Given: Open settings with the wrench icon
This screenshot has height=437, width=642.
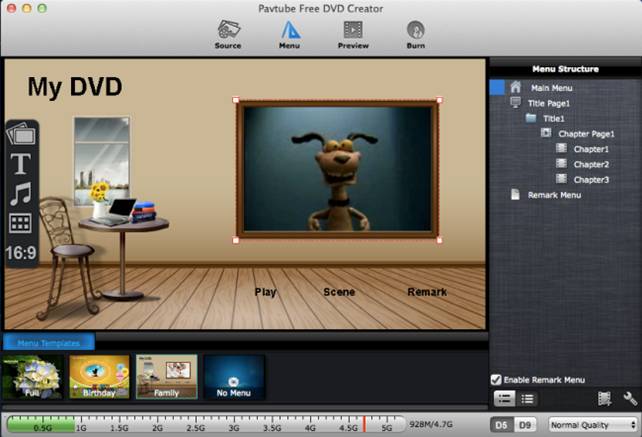Looking at the screenshot, I should pos(630,399).
